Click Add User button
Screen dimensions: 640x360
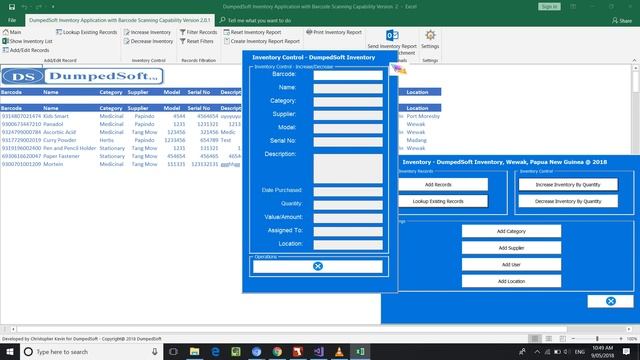pos(511,264)
